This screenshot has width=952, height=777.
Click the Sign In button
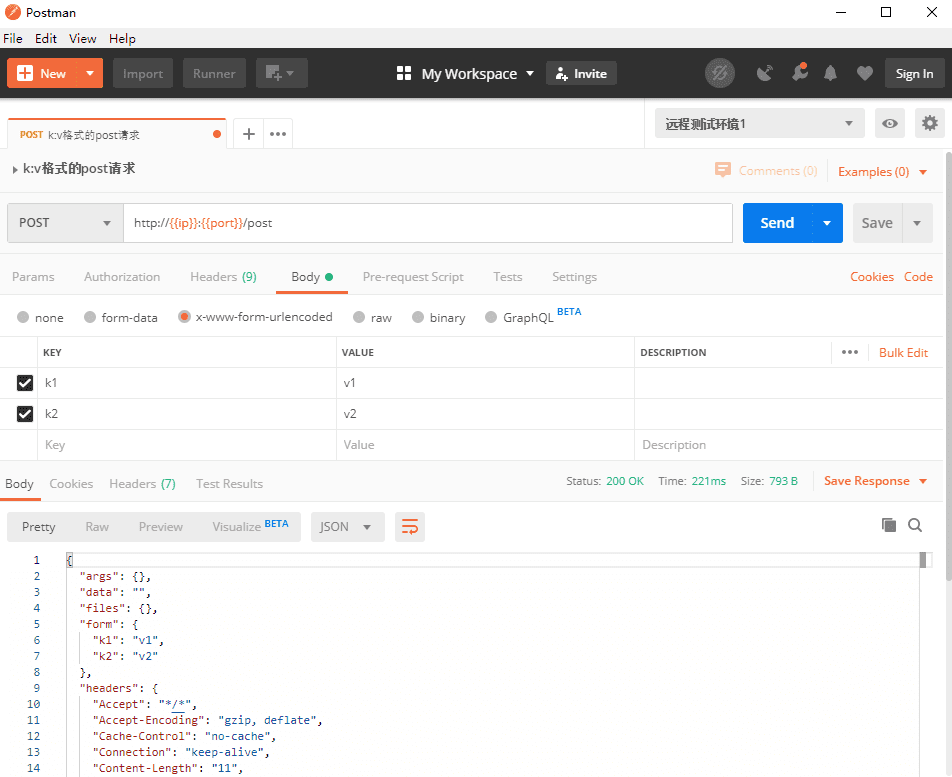point(914,73)
